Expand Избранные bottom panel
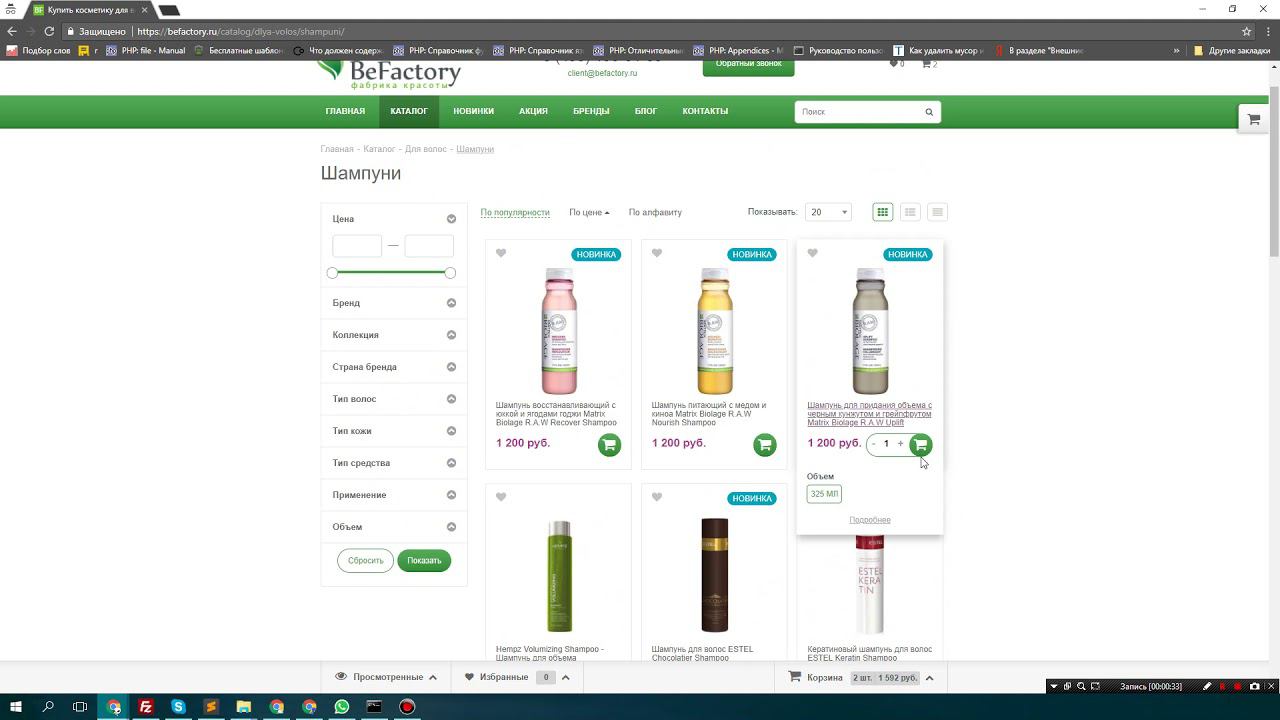The height and width of the screenshot is (720, 1280). coord(517,677)
